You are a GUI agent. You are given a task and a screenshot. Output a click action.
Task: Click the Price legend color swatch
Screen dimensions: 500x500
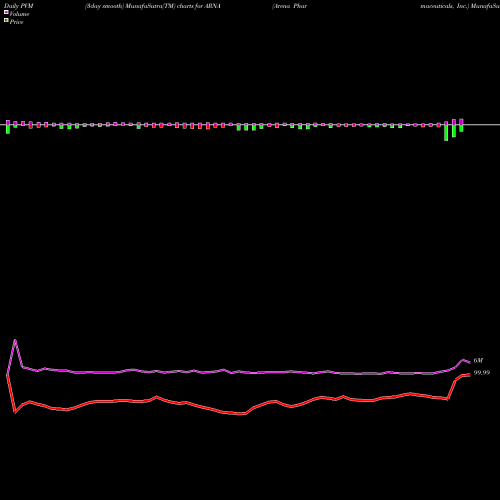[6, 20]
